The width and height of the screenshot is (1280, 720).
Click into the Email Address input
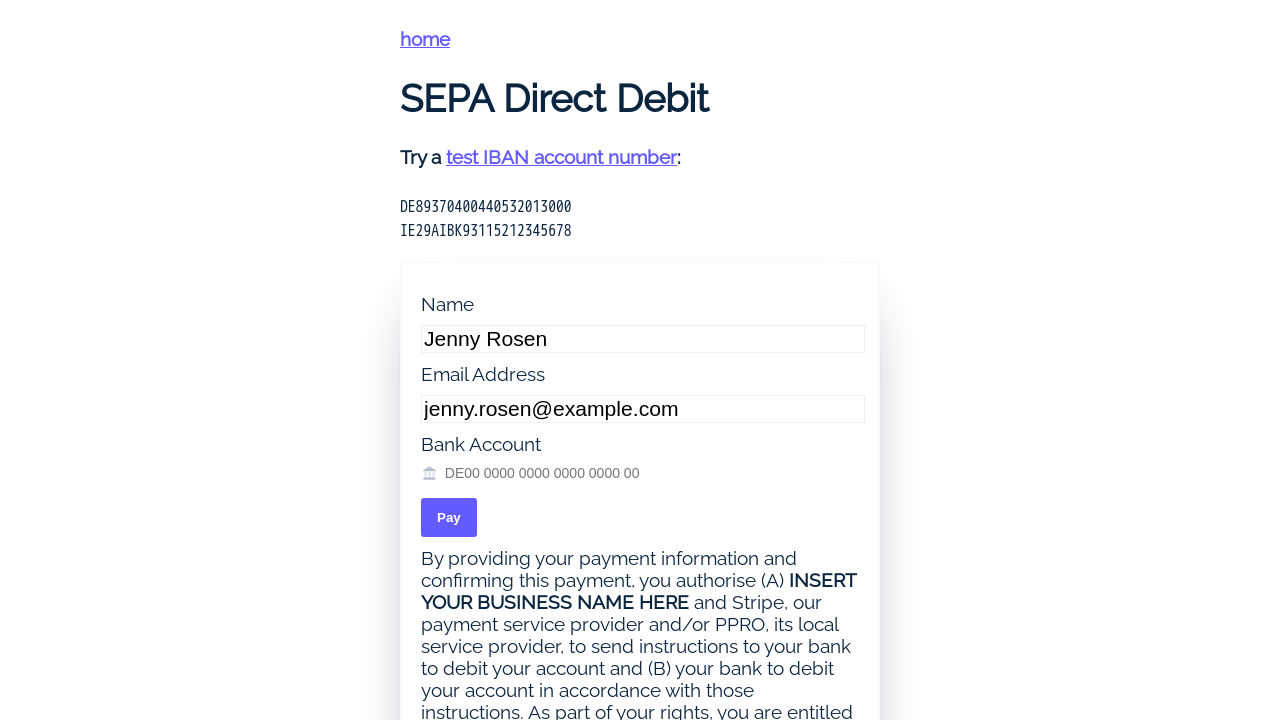pyautogui.click(x=642, y=409)
